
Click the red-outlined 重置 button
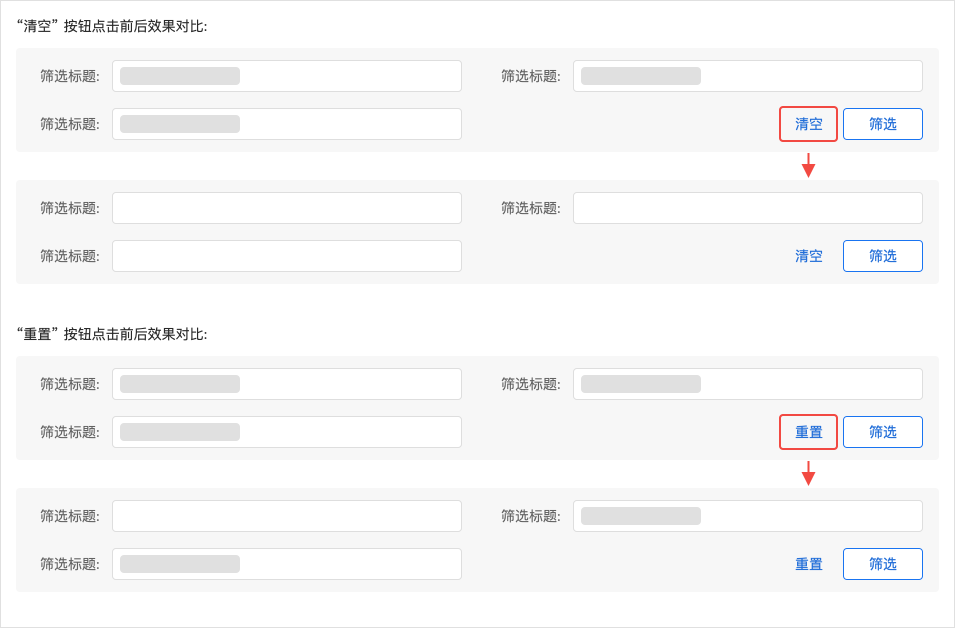pos(808,432)
